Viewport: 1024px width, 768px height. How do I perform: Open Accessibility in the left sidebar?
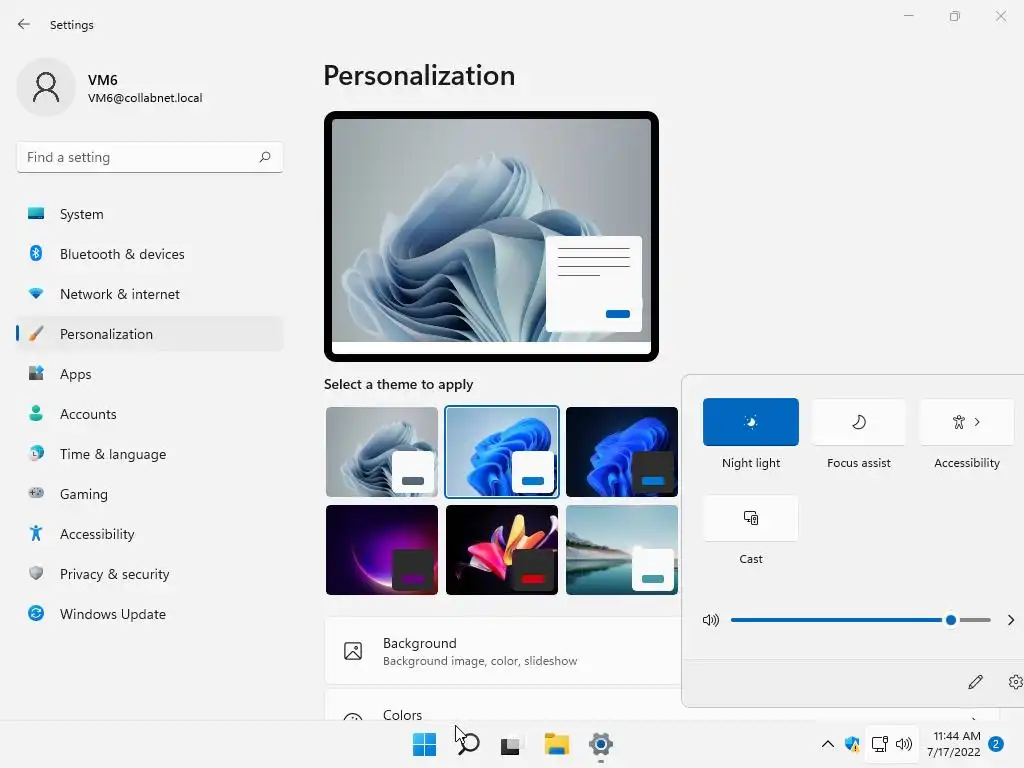(150, 534)
